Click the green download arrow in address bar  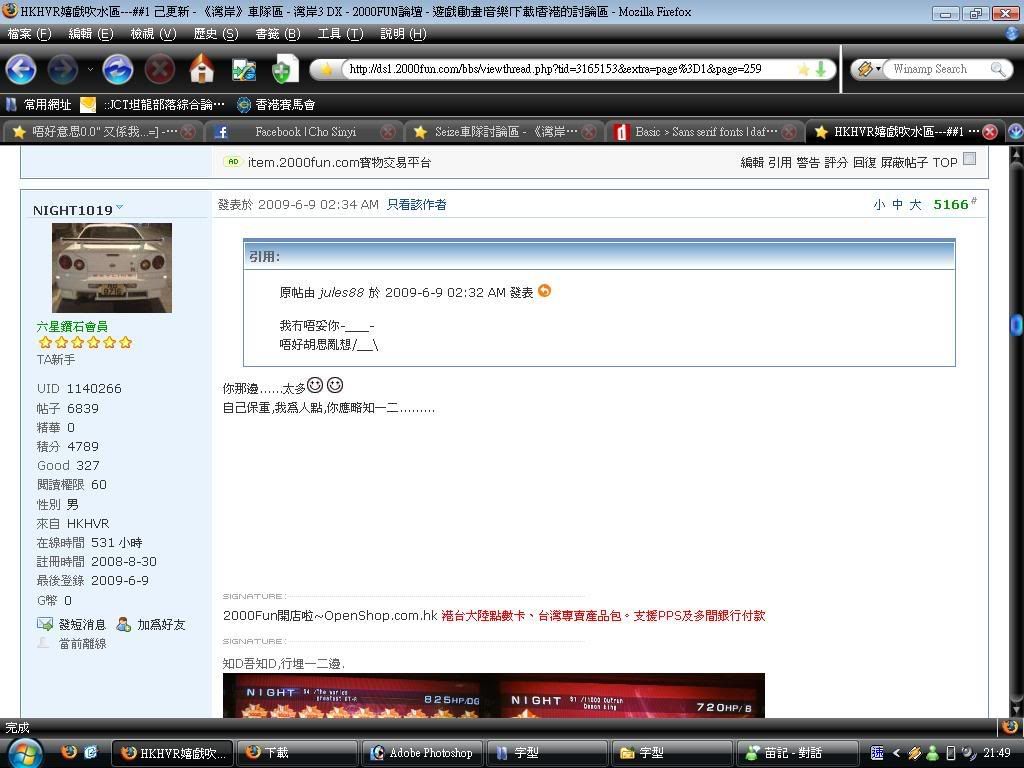(821, 69)
